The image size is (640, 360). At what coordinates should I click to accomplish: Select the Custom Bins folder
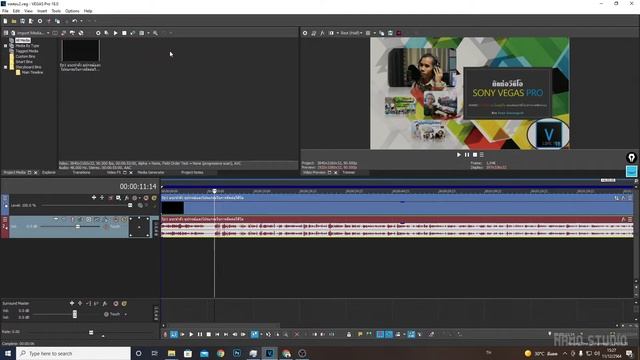[25, 56]
